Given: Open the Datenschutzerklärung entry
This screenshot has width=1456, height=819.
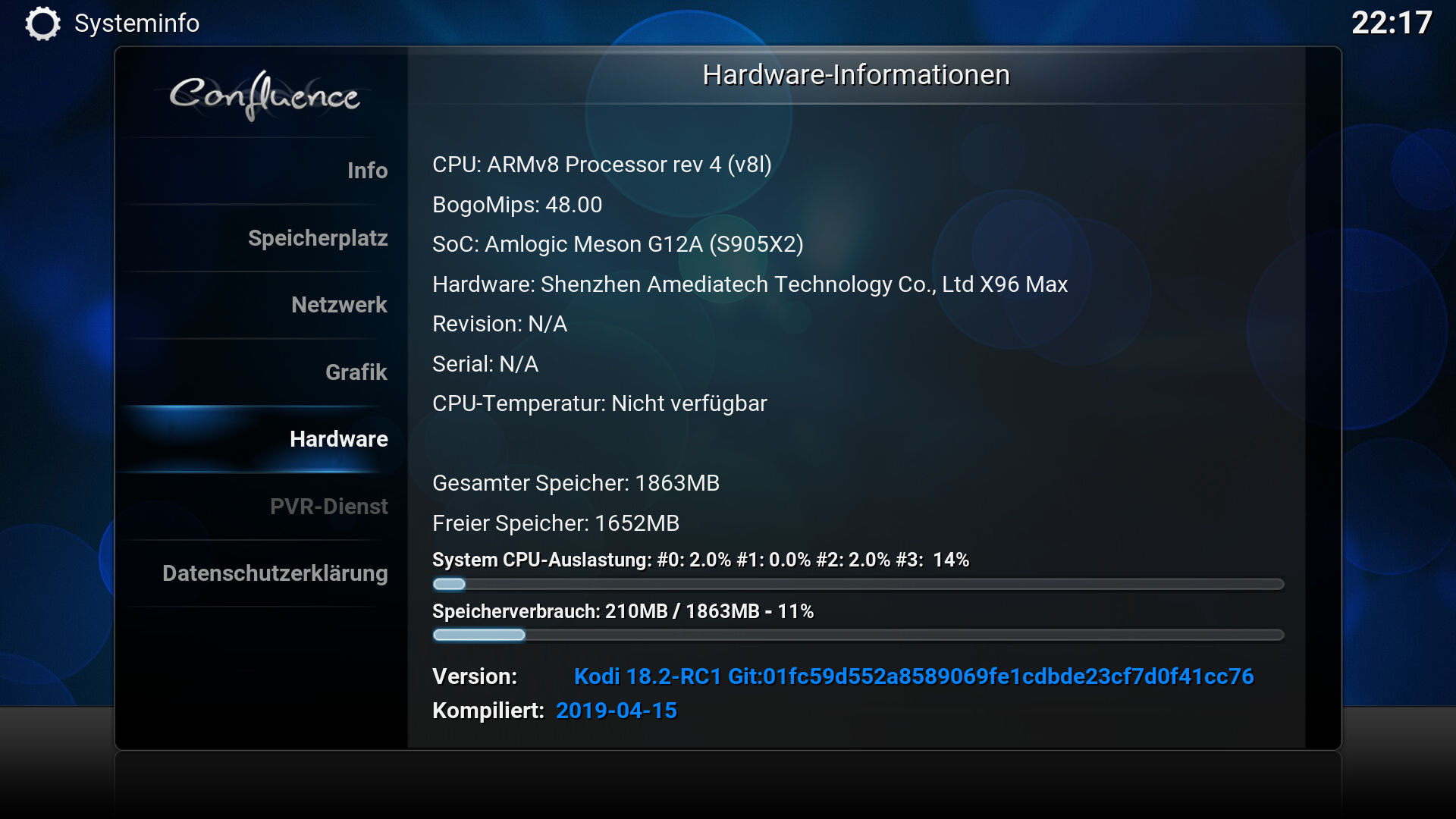Looking at the screenshot, I should 262,573.
